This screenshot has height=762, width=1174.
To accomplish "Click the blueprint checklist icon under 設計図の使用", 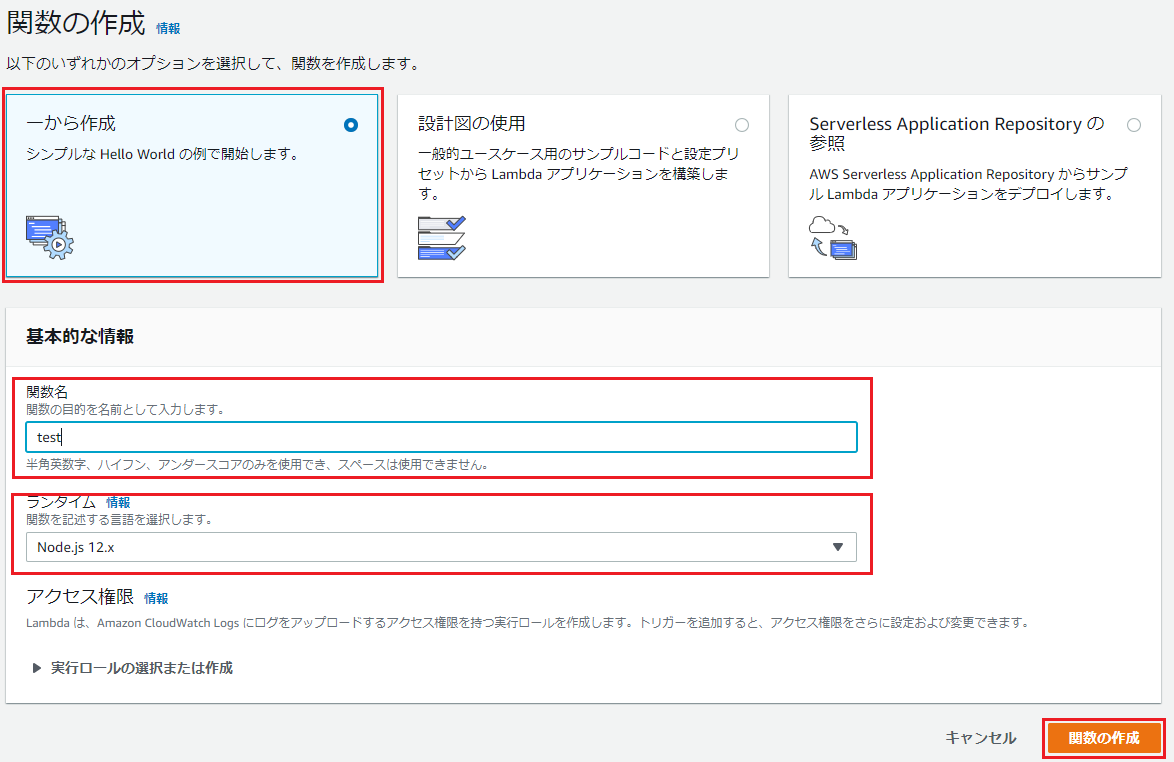I will pos(442,237).
